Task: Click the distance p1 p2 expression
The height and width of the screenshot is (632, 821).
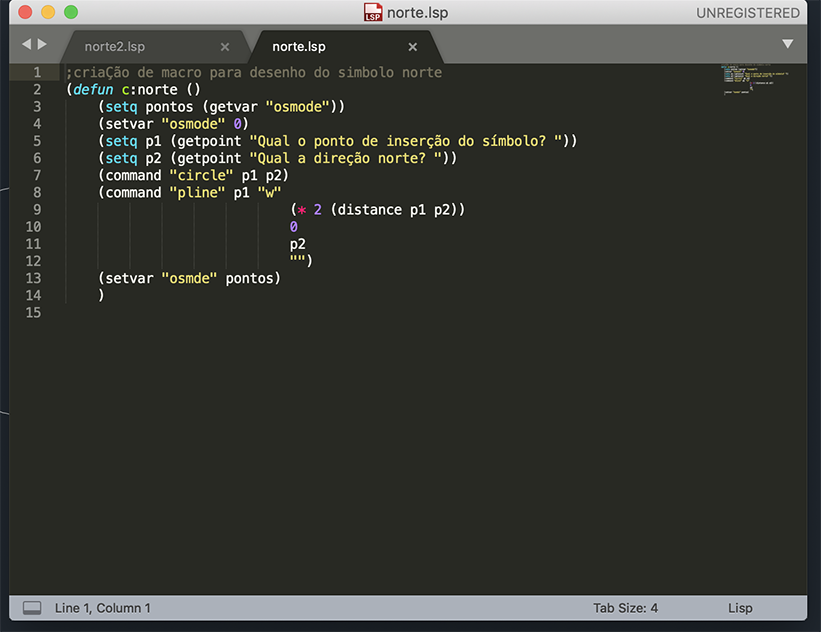Action: (394, 210)
